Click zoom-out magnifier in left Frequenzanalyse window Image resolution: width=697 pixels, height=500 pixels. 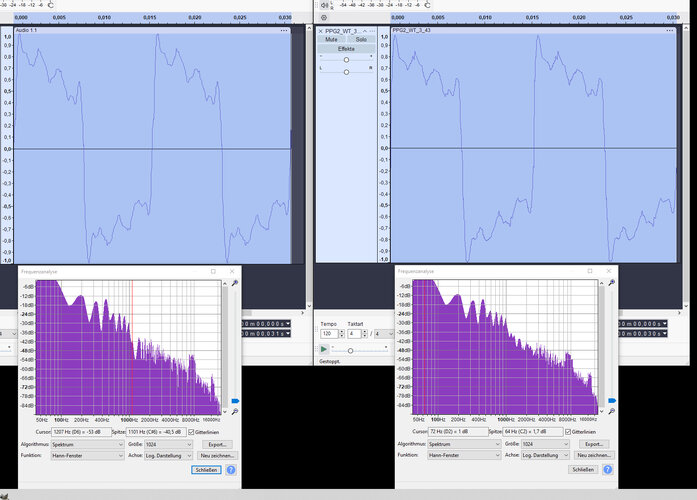pos(235,412)
